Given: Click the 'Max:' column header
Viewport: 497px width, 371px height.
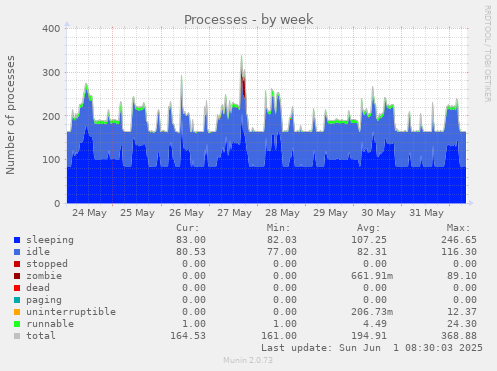Looking at the screenshot, I should (458, 228).
